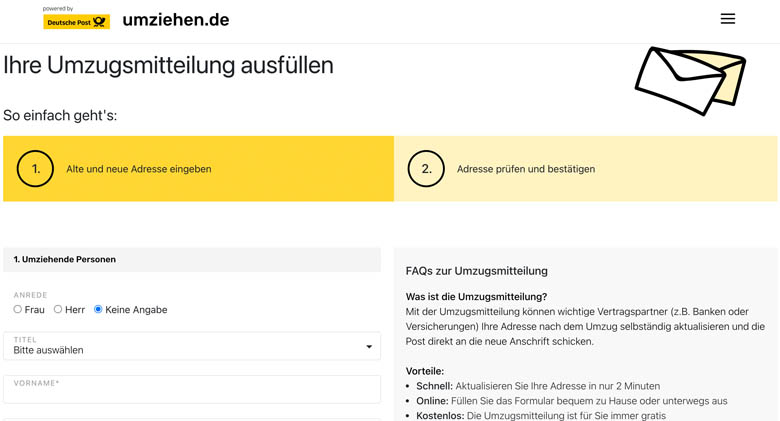Screen dimensions: 780x421
Task: Click the 'FAQs zur Umzugsmitteilung' heading
Action: tap(477, 271)
